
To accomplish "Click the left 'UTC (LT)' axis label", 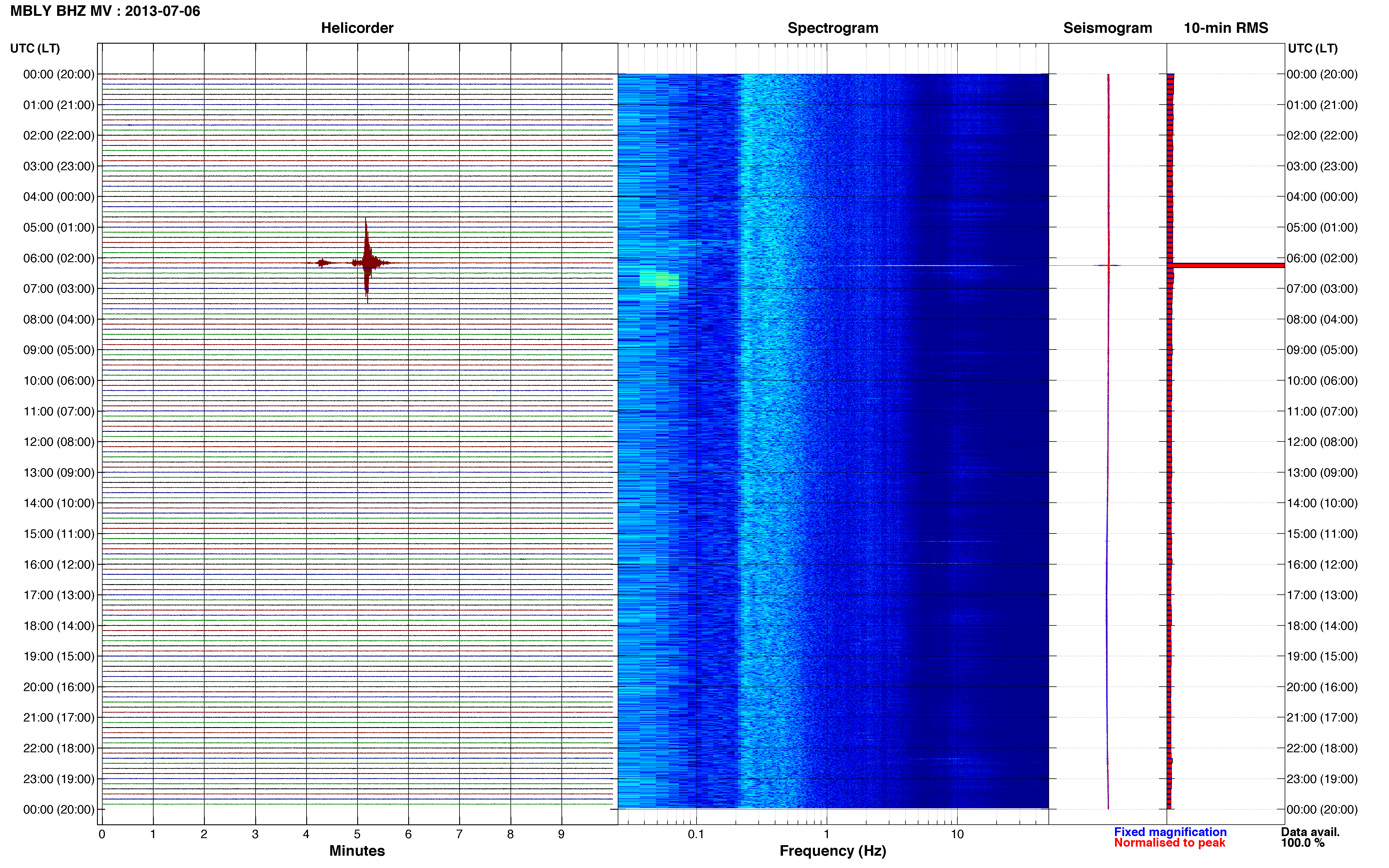I will 35,48.
